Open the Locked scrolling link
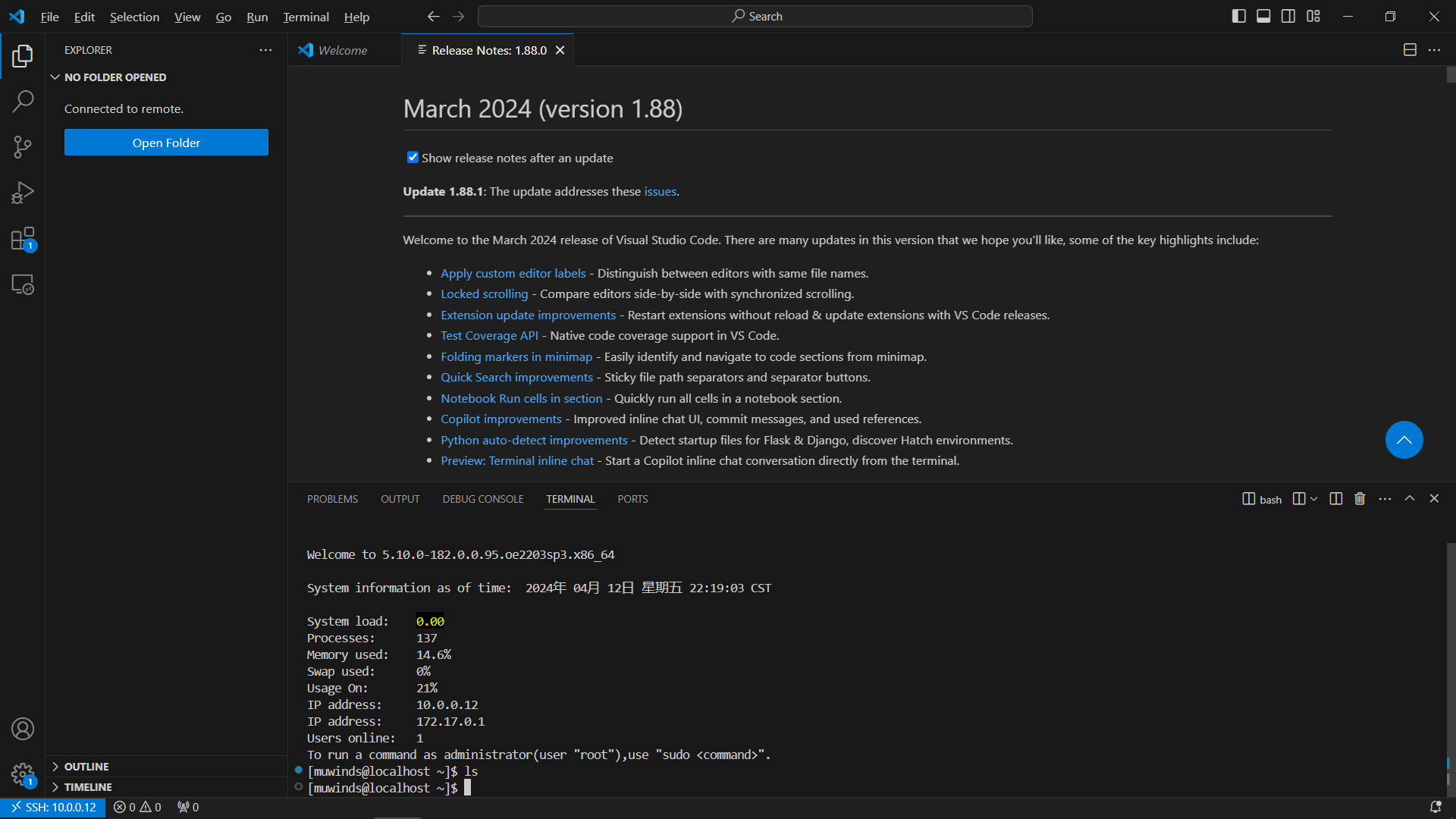Viewport: 1456px width, 819px height. coord(484,293)
